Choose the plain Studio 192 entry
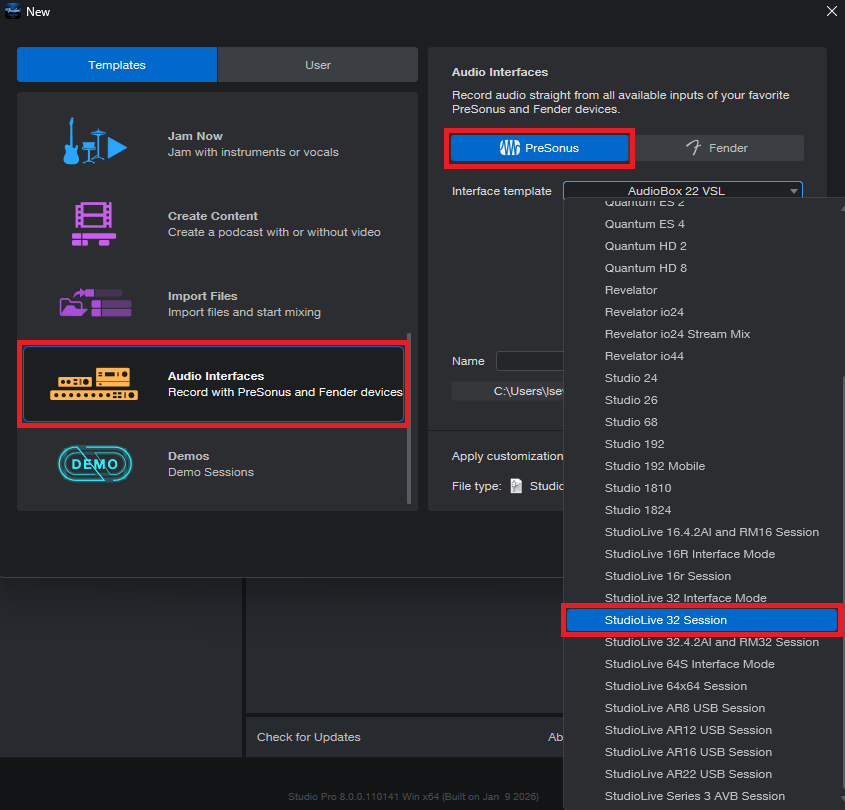Screen dimensions: 845x810 tap(703, 444)
